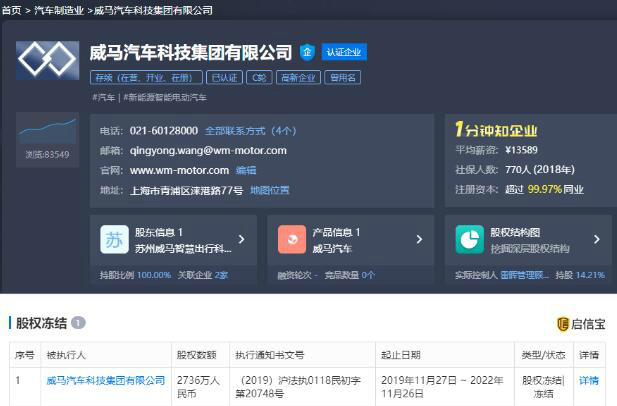Click the blue enterprise shield badge icon
The height and width of the screenshot is (406, 617).
pos(307,52)
